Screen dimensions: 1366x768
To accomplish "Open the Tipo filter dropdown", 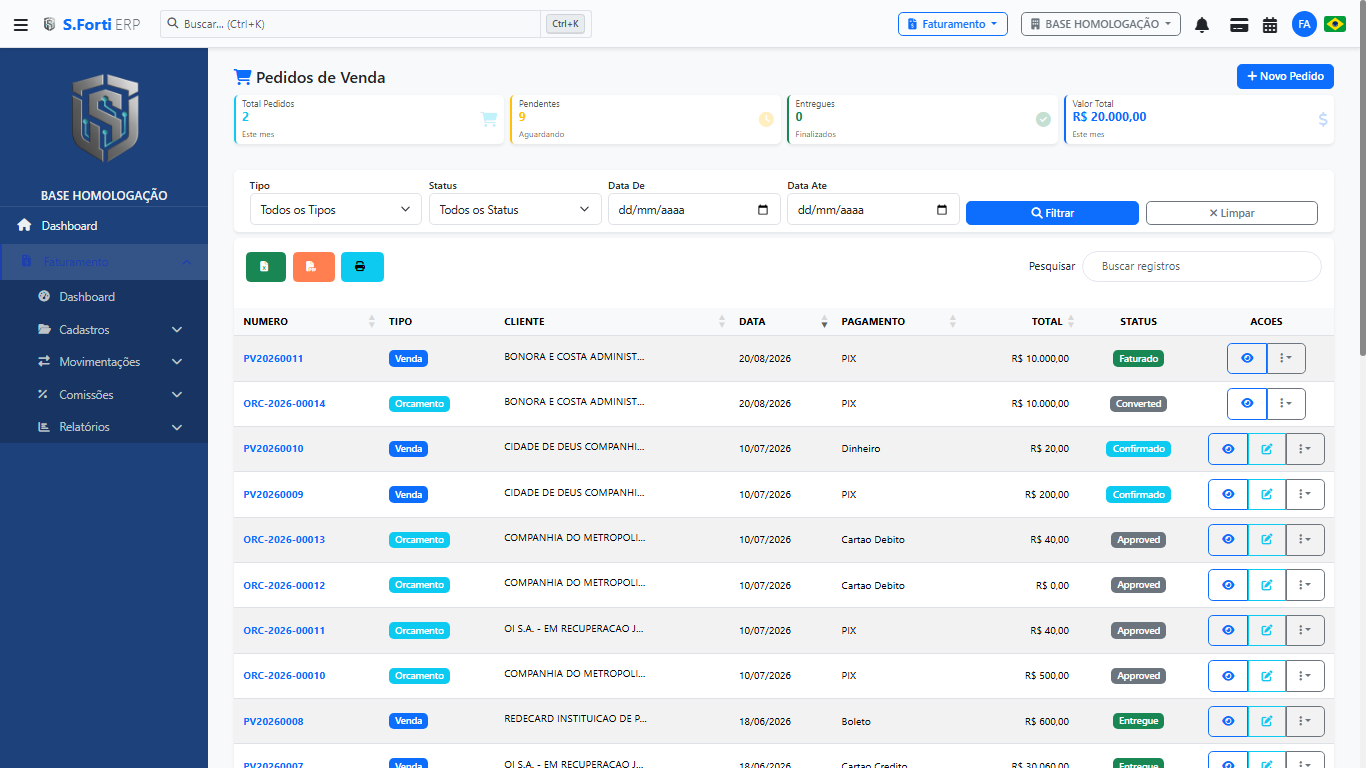I will (336, 210).
